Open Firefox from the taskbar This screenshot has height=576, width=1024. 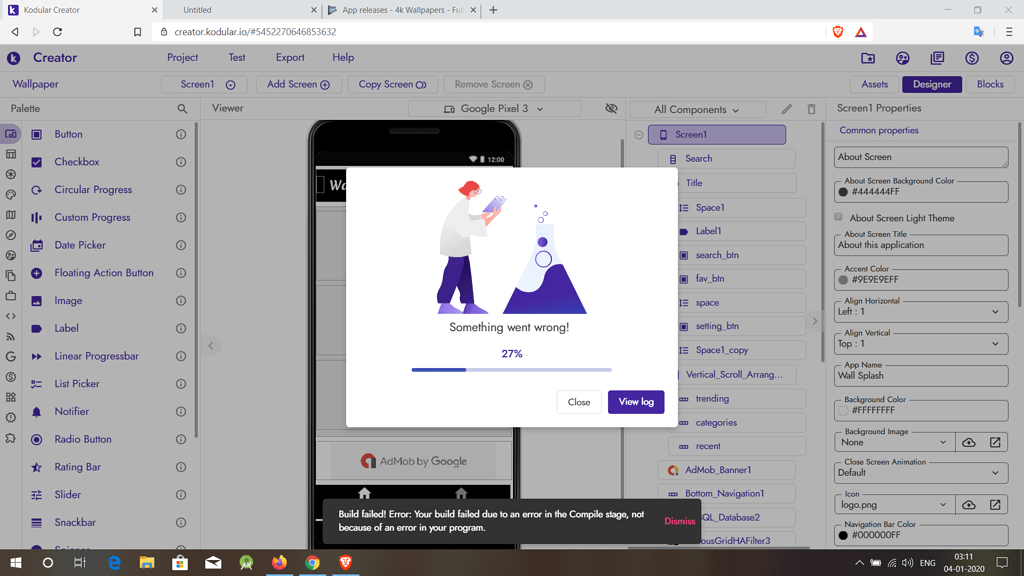click(x=280, y=562)
